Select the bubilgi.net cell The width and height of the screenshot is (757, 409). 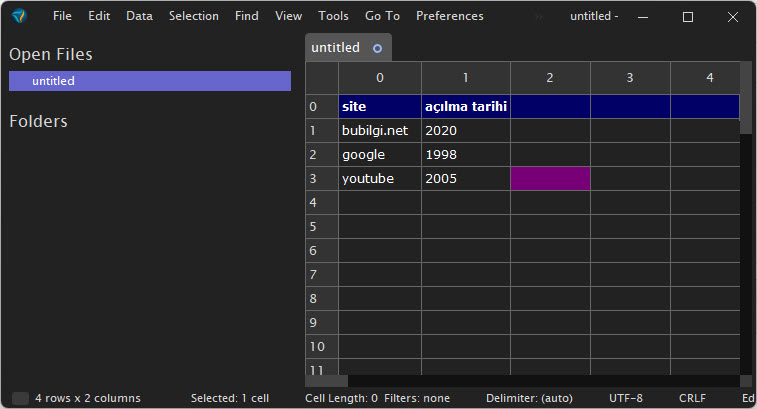point(380,130)
